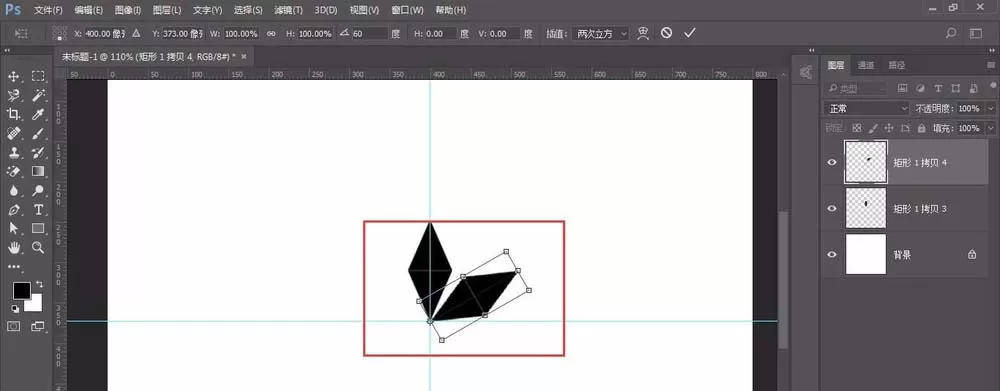Switch to the 路径 tab

point(896,65)
